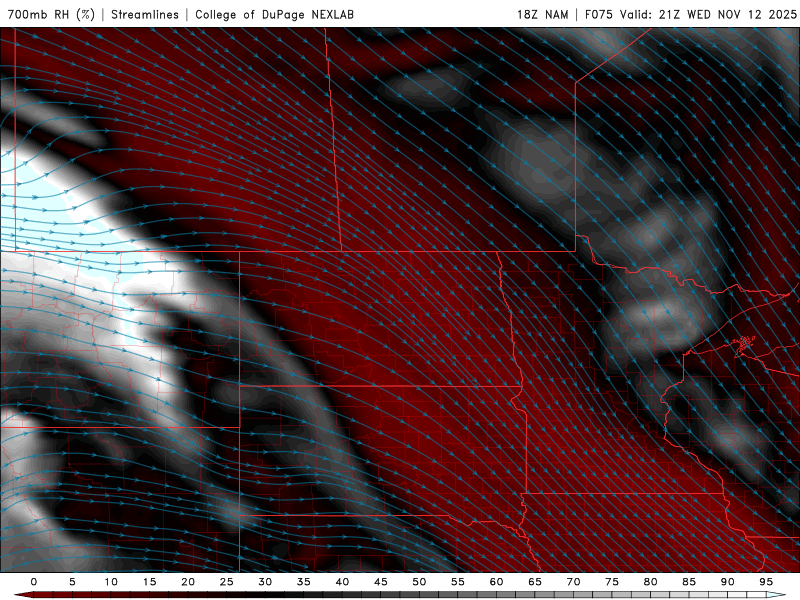Click the 90 value on colorbar
Viewport: 800px width, 600px height.
727,582
